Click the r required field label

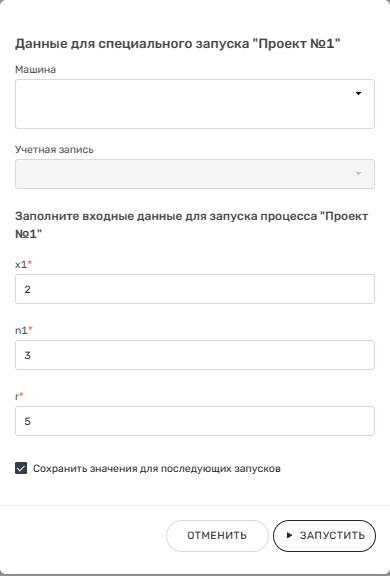click(x=19, y=397)
